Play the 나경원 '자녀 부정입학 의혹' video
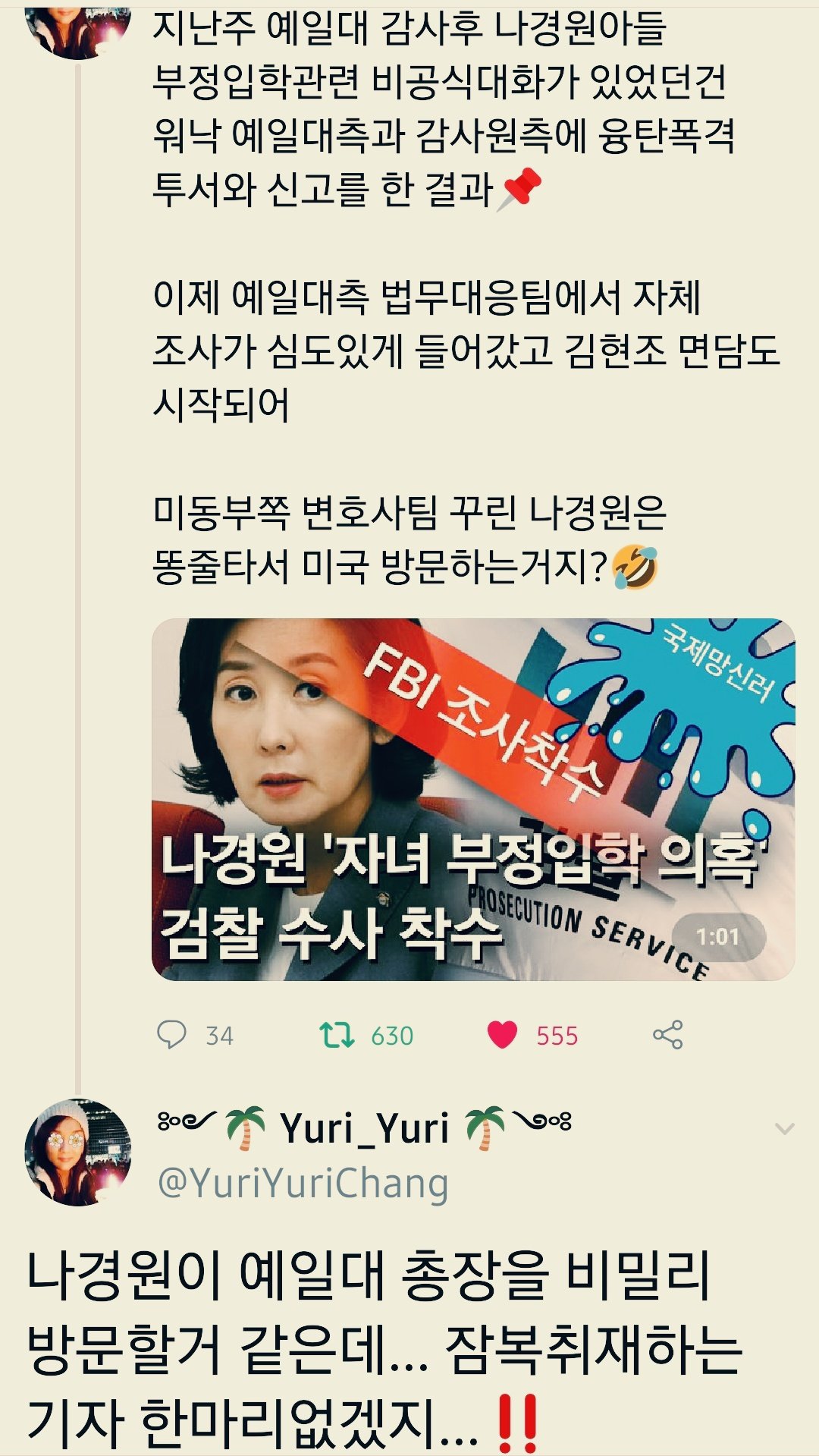The height and width of the screenshot is (1456, 819). [473, 800]
